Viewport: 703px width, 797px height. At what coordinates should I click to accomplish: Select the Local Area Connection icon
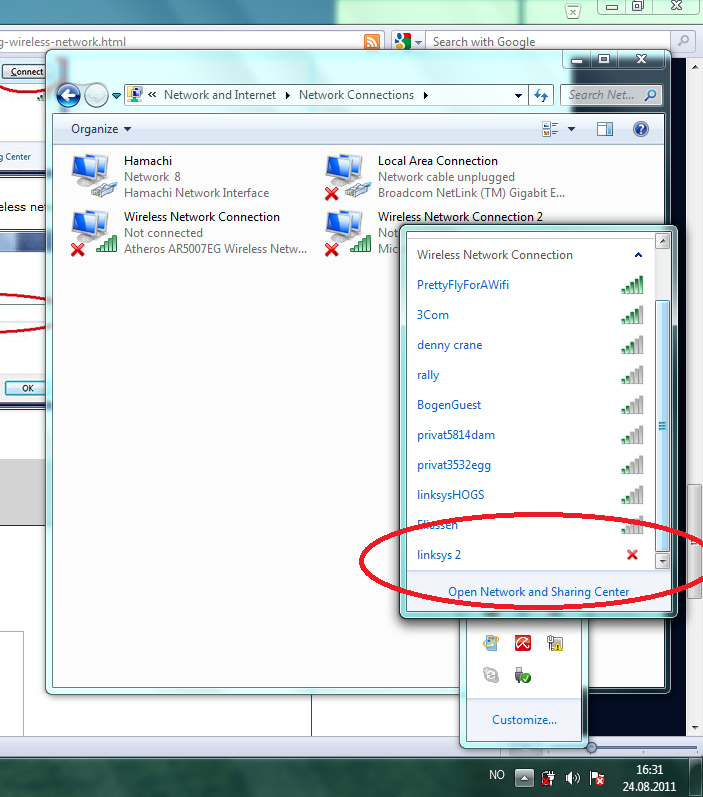point(348,177)
